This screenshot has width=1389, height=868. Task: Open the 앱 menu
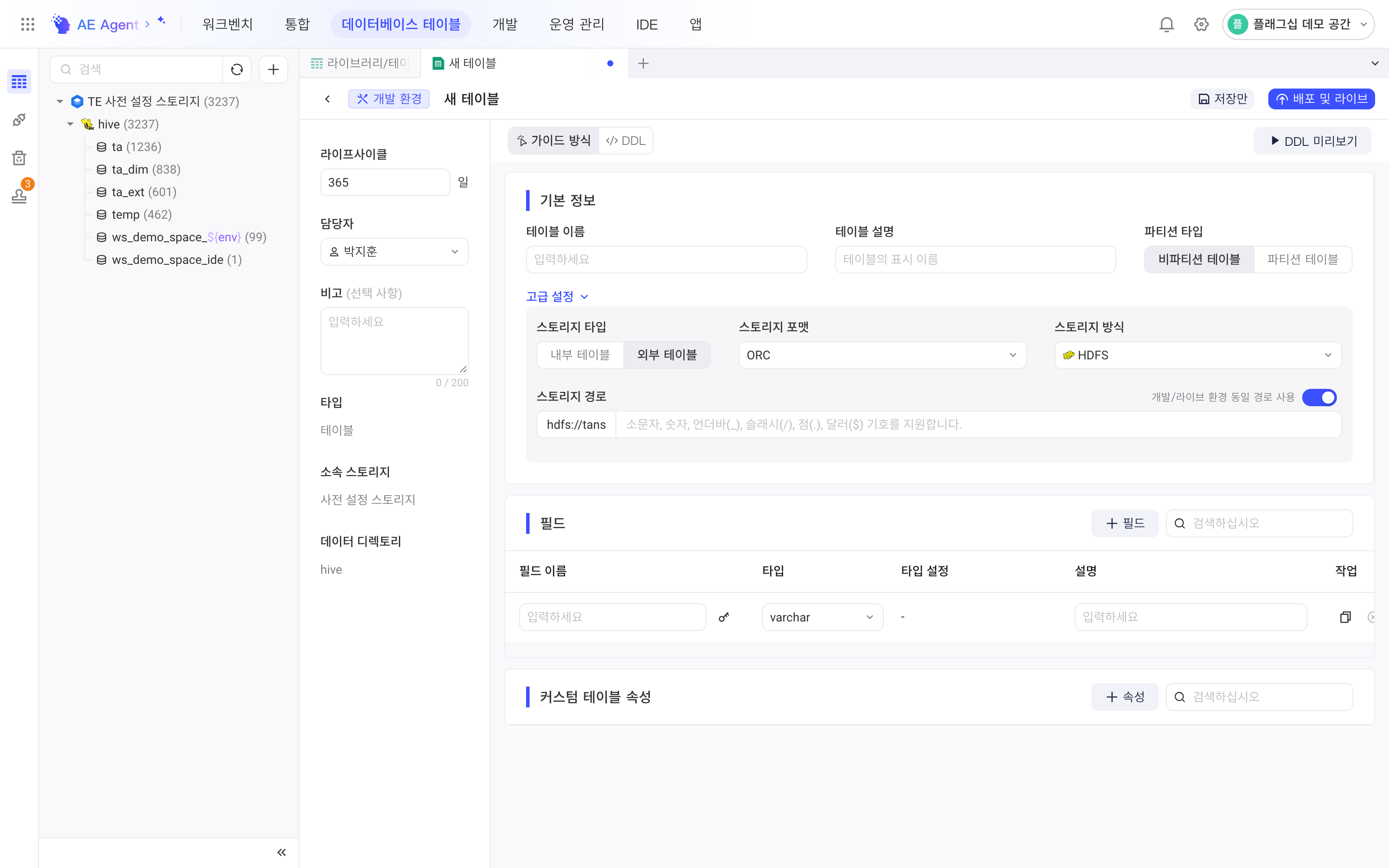[x=695, y=24]
